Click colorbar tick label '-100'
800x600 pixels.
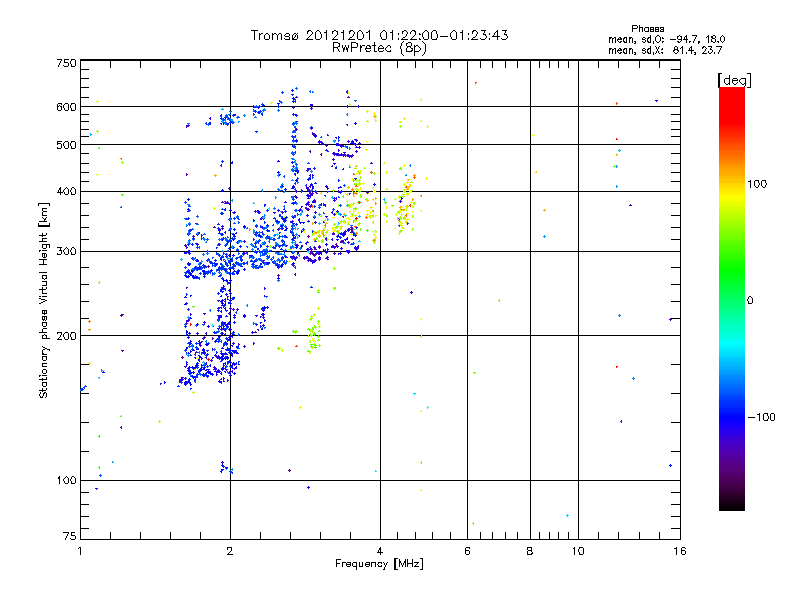pyautogui.click(x=761, y=417)
